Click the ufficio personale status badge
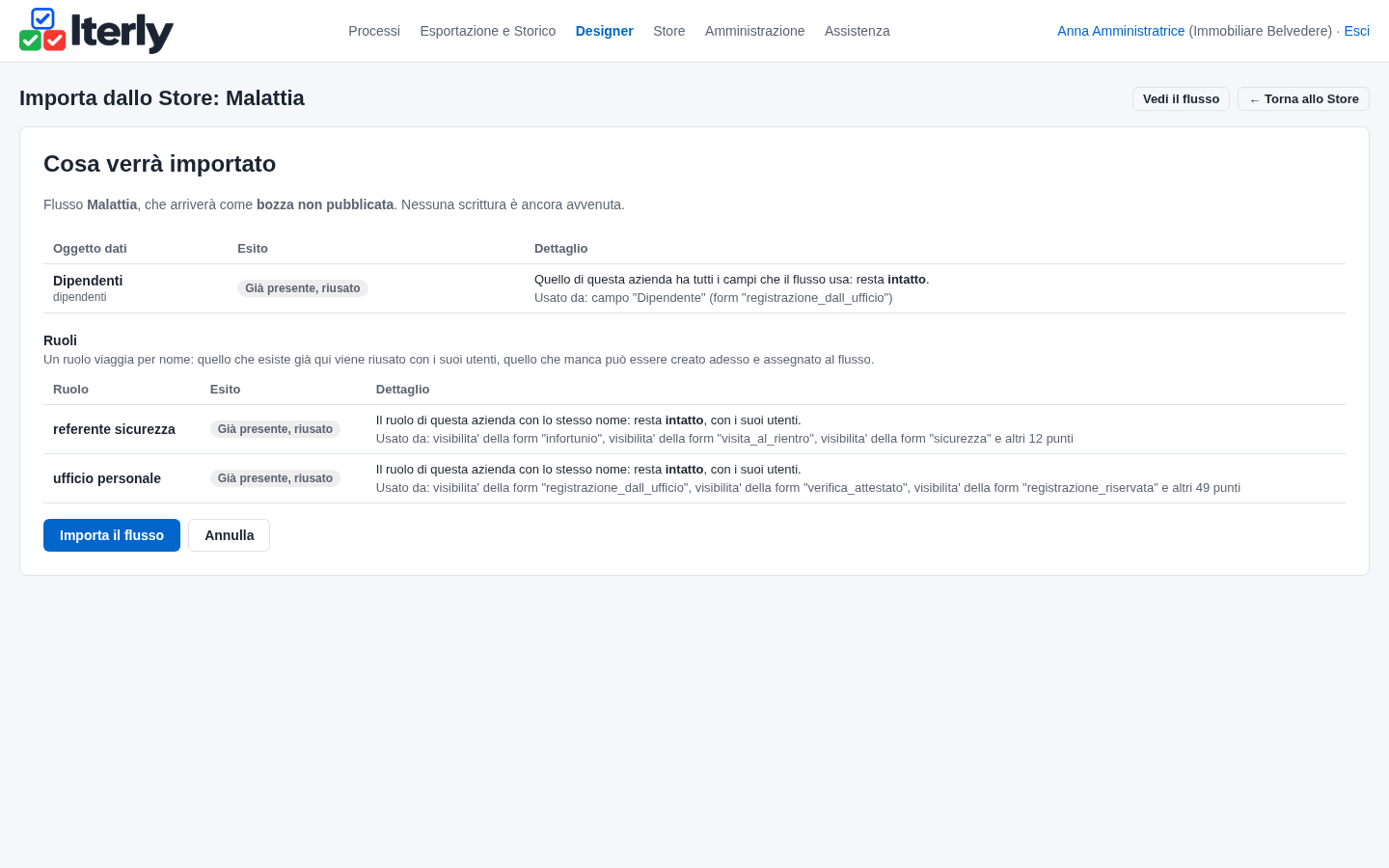This screenshot has width=1389, height=868. tap(275, 478)
